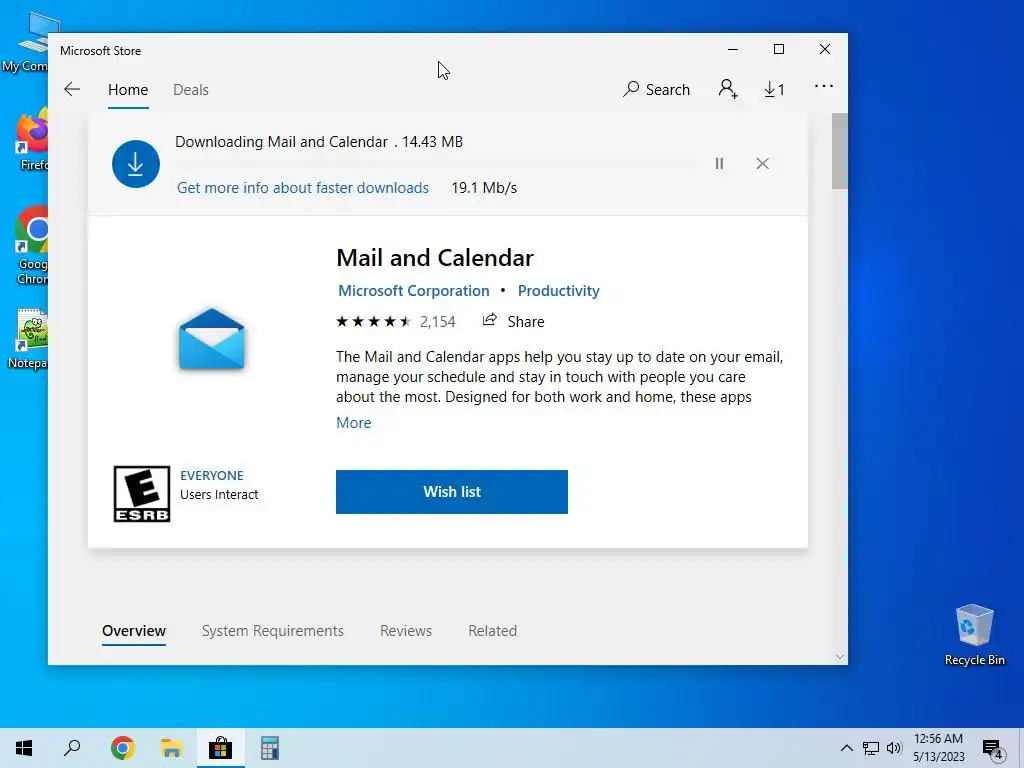This screenshot has width=1024, height=768.
Task: Show hidden system tray icons
Action: coord(846,748)
